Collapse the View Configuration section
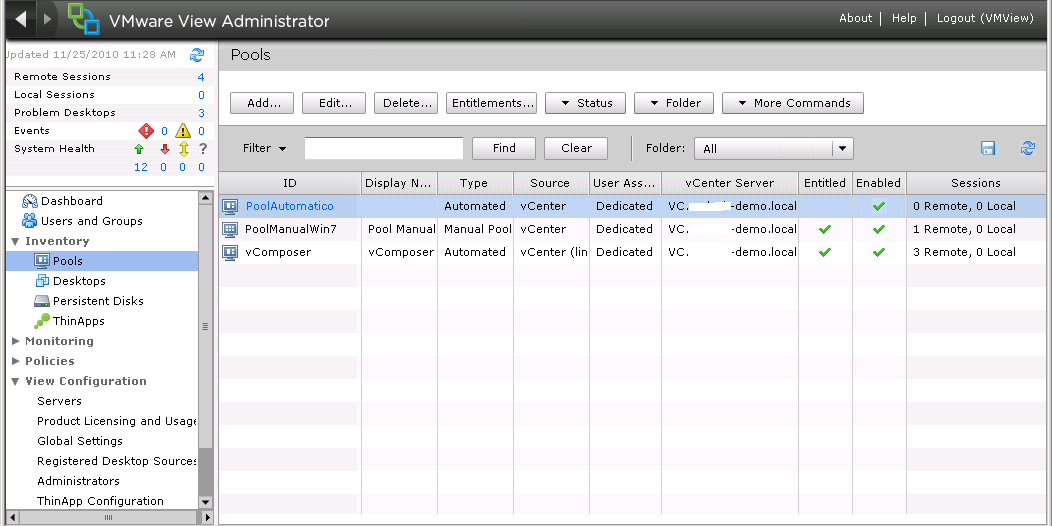 point(15,381)
